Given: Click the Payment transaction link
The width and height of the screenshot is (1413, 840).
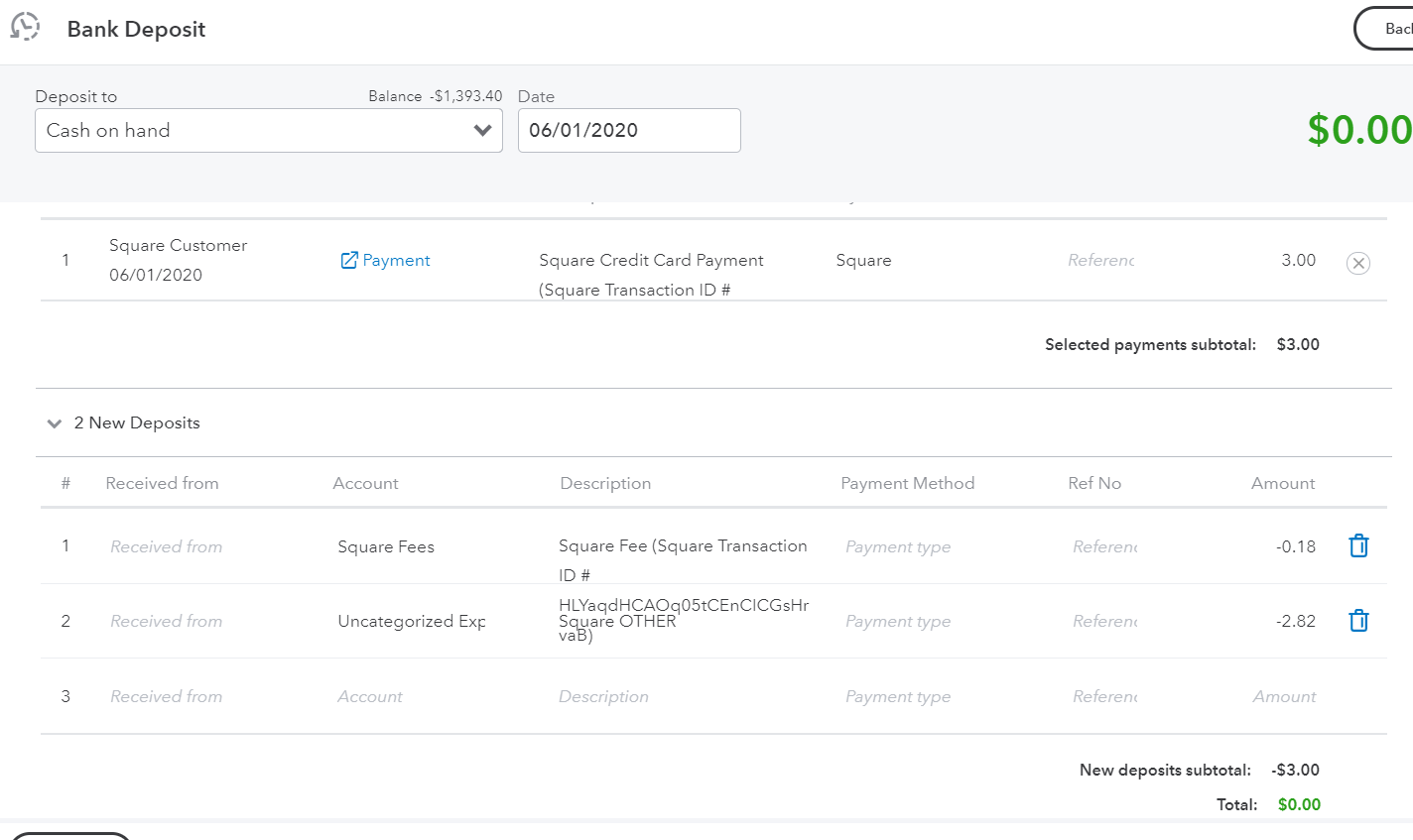Looking at the screenshot, I should 396,259.
